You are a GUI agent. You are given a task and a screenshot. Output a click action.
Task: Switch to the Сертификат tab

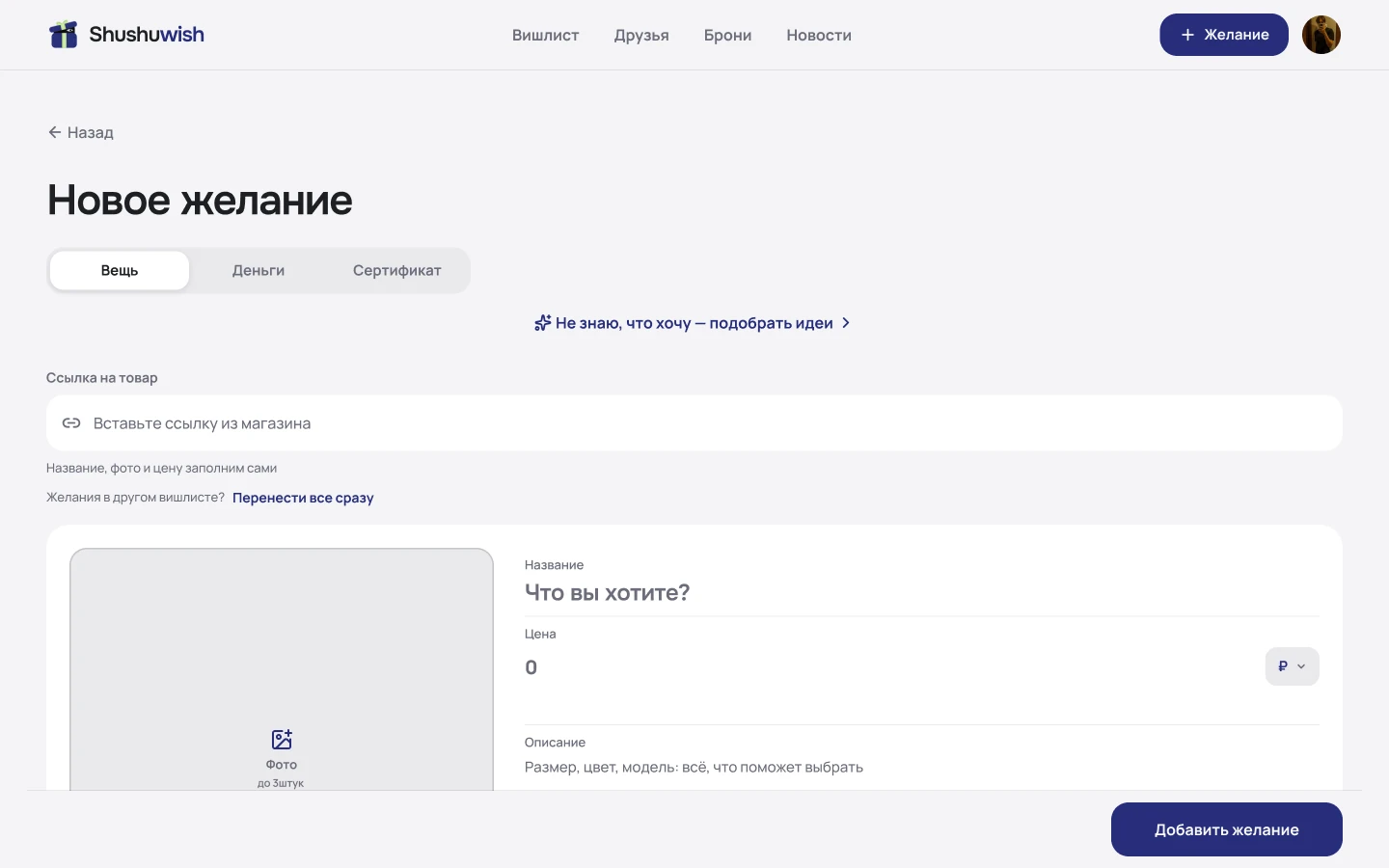[x=397, y=271]
